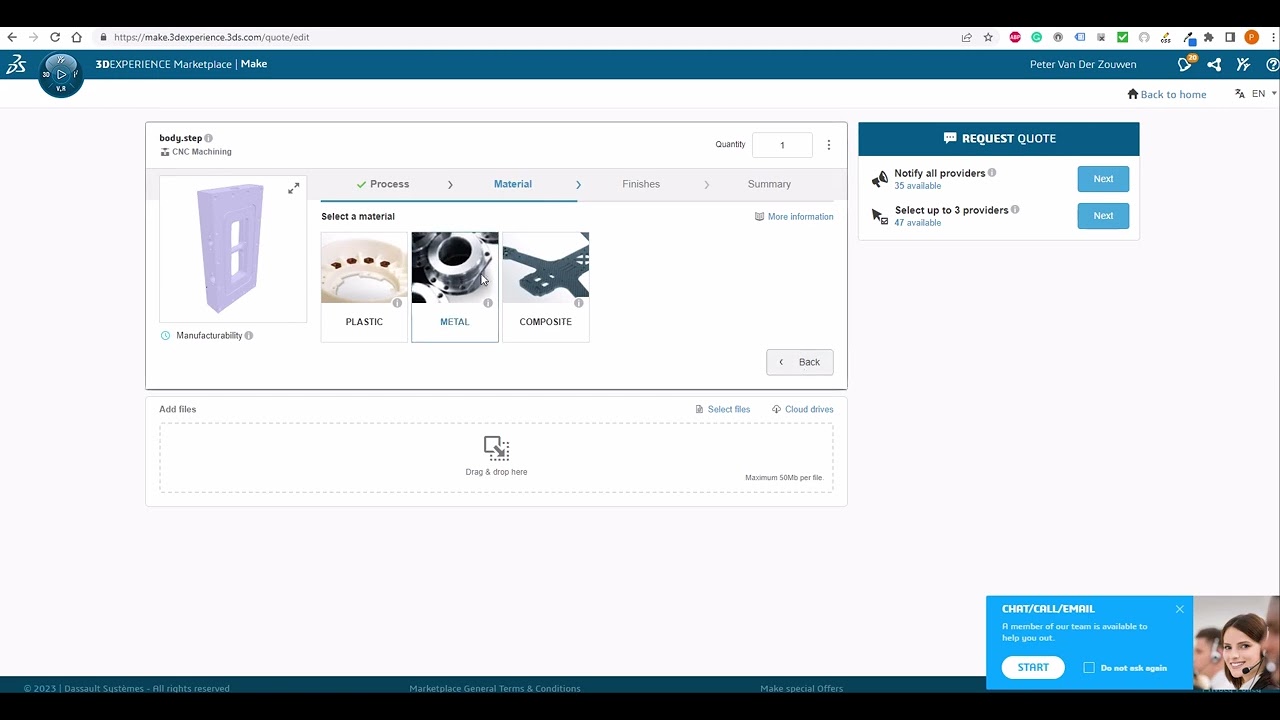This screenshot has height=720, width=1280.
Task: Open info for Plastic material
Action: [x=397, y=303]
